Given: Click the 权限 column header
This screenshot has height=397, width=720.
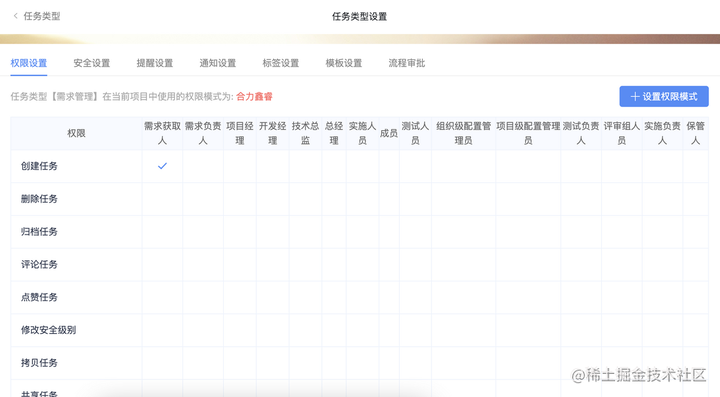Looking at the screenshot, I should coord(76,133).
